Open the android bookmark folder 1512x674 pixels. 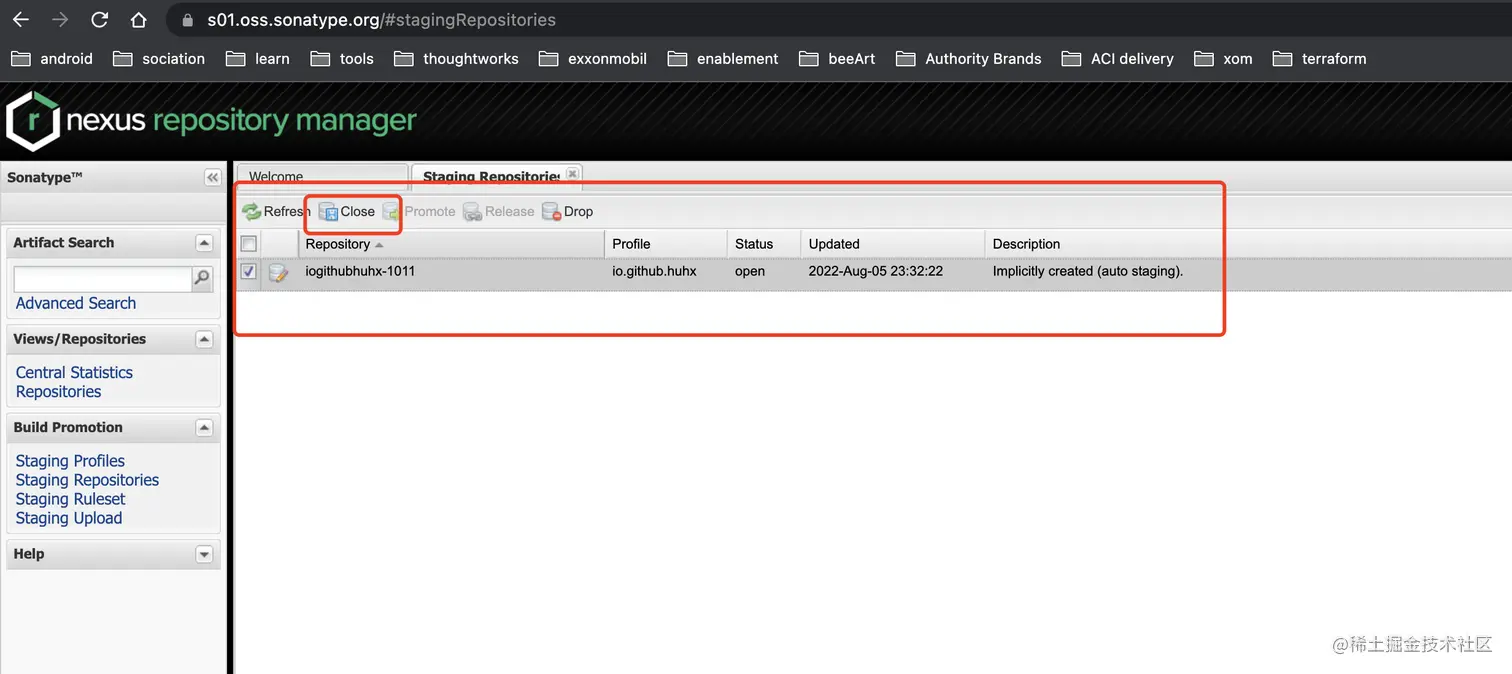(52, 59)
